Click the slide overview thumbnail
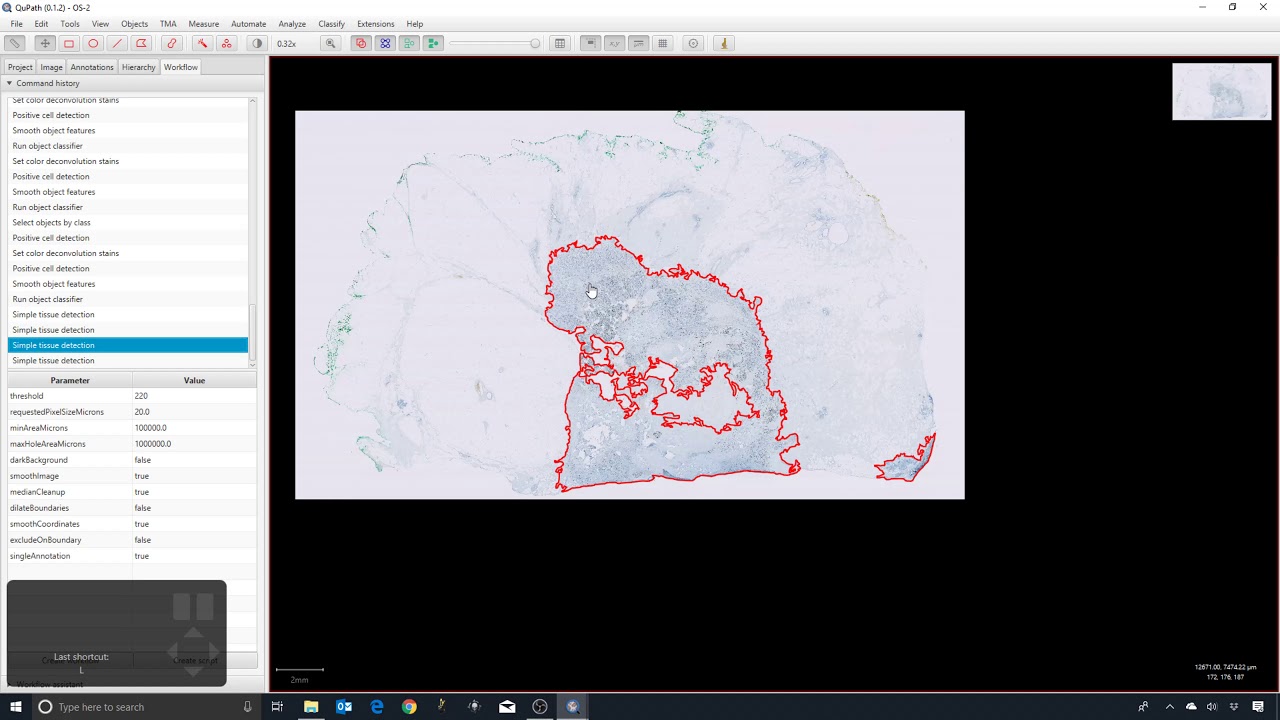Image resolution: width=1280 pixels, height=720 pixels. (x=1222, y=92)
